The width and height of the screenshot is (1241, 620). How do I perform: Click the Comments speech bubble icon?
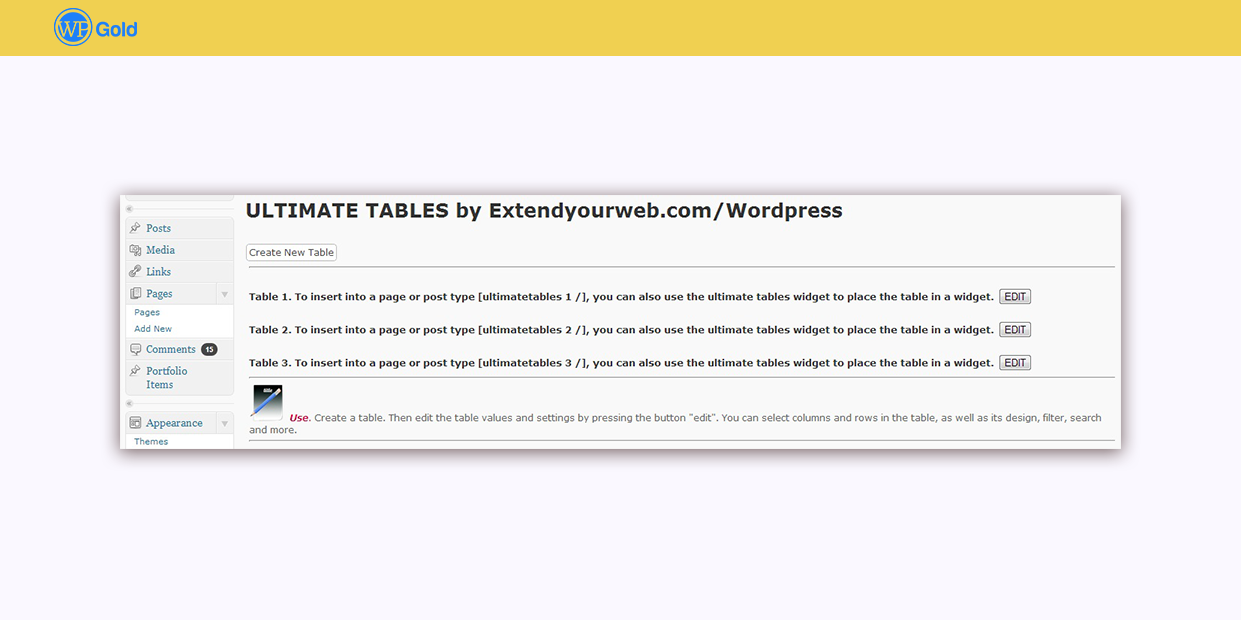coord(135,350)
